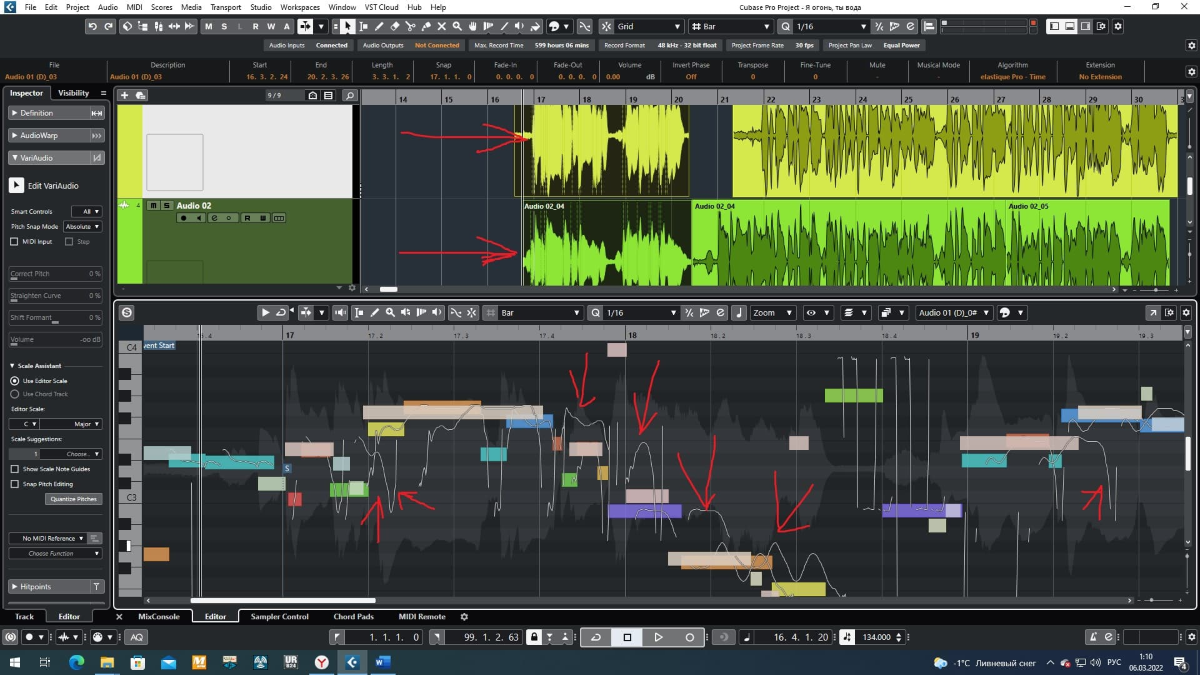This screenshot has height=675, width=1200.
Task: Open the Pitch Snap Mode Absolute dropdown
Action: pos(83,227)
